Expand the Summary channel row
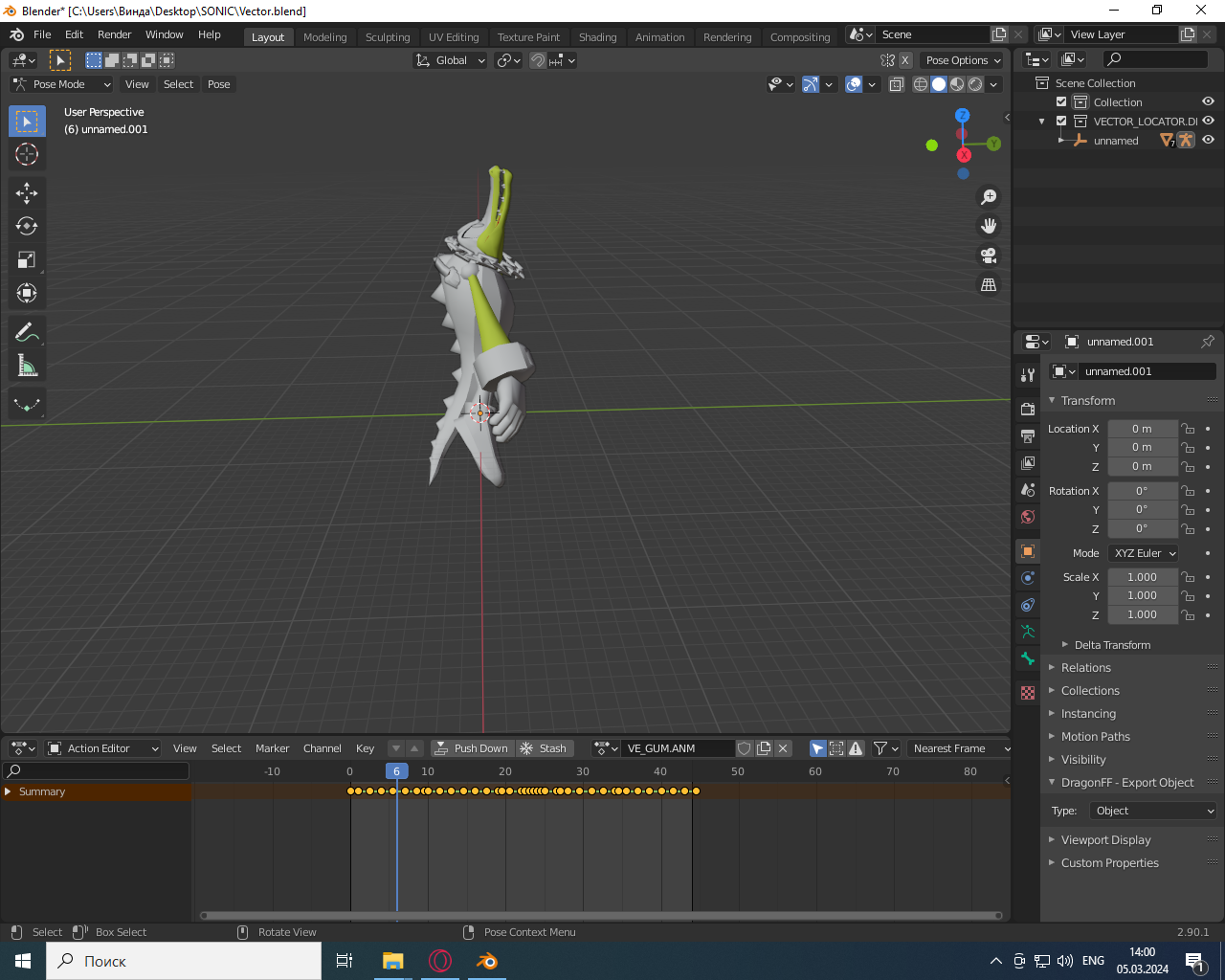1225x980 pixels. 8,791
